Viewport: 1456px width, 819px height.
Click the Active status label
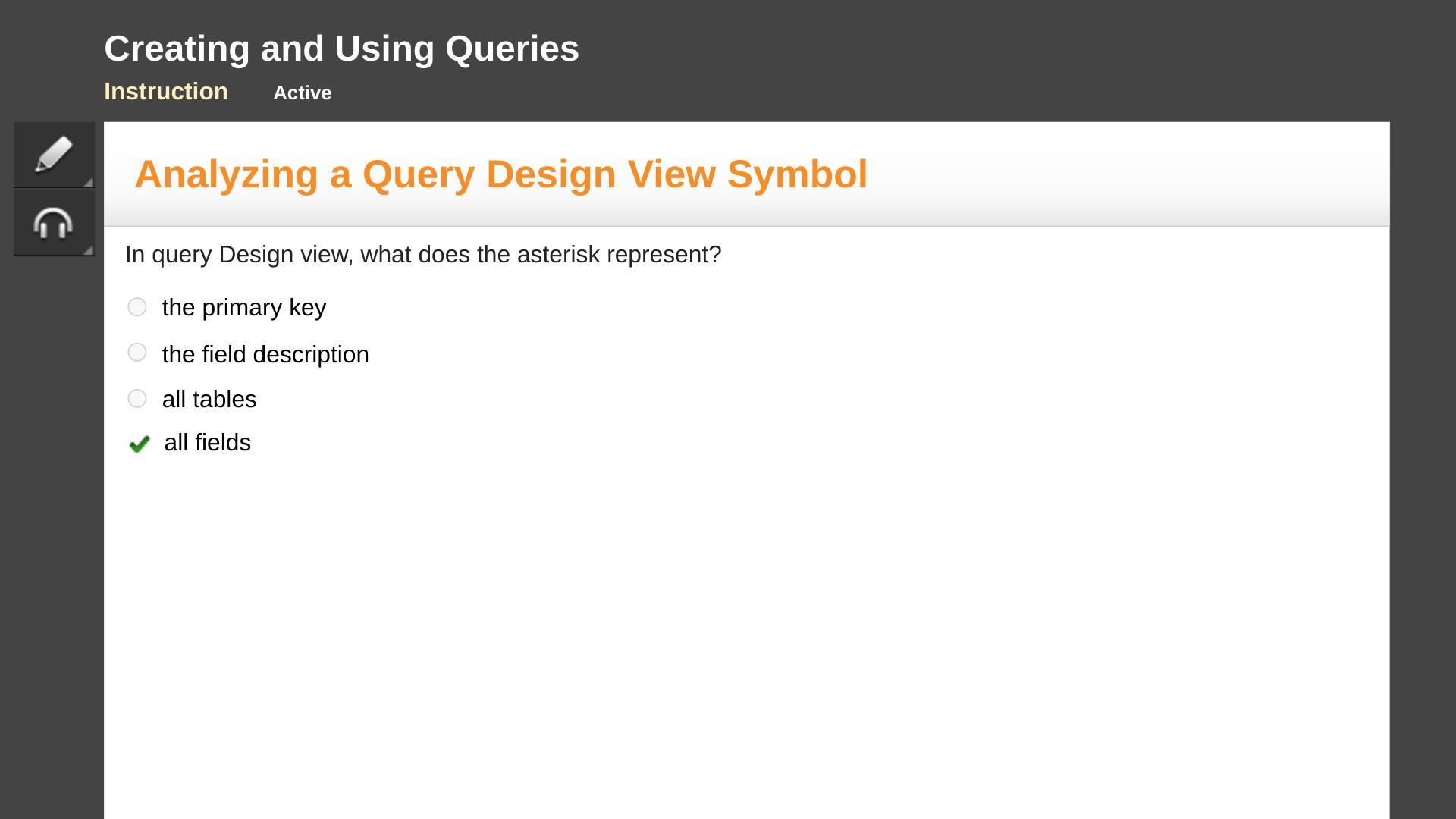(302, 93)
